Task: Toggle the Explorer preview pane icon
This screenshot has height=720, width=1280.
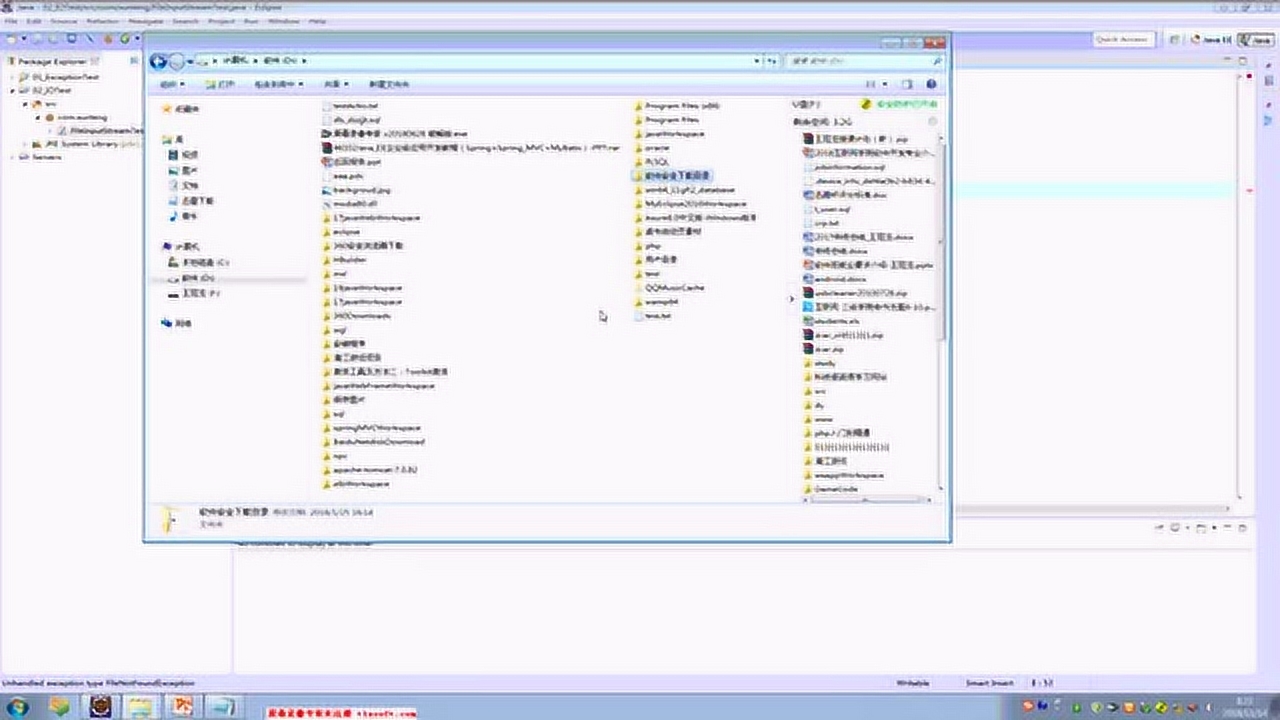Action: click(x=907, y=84)
